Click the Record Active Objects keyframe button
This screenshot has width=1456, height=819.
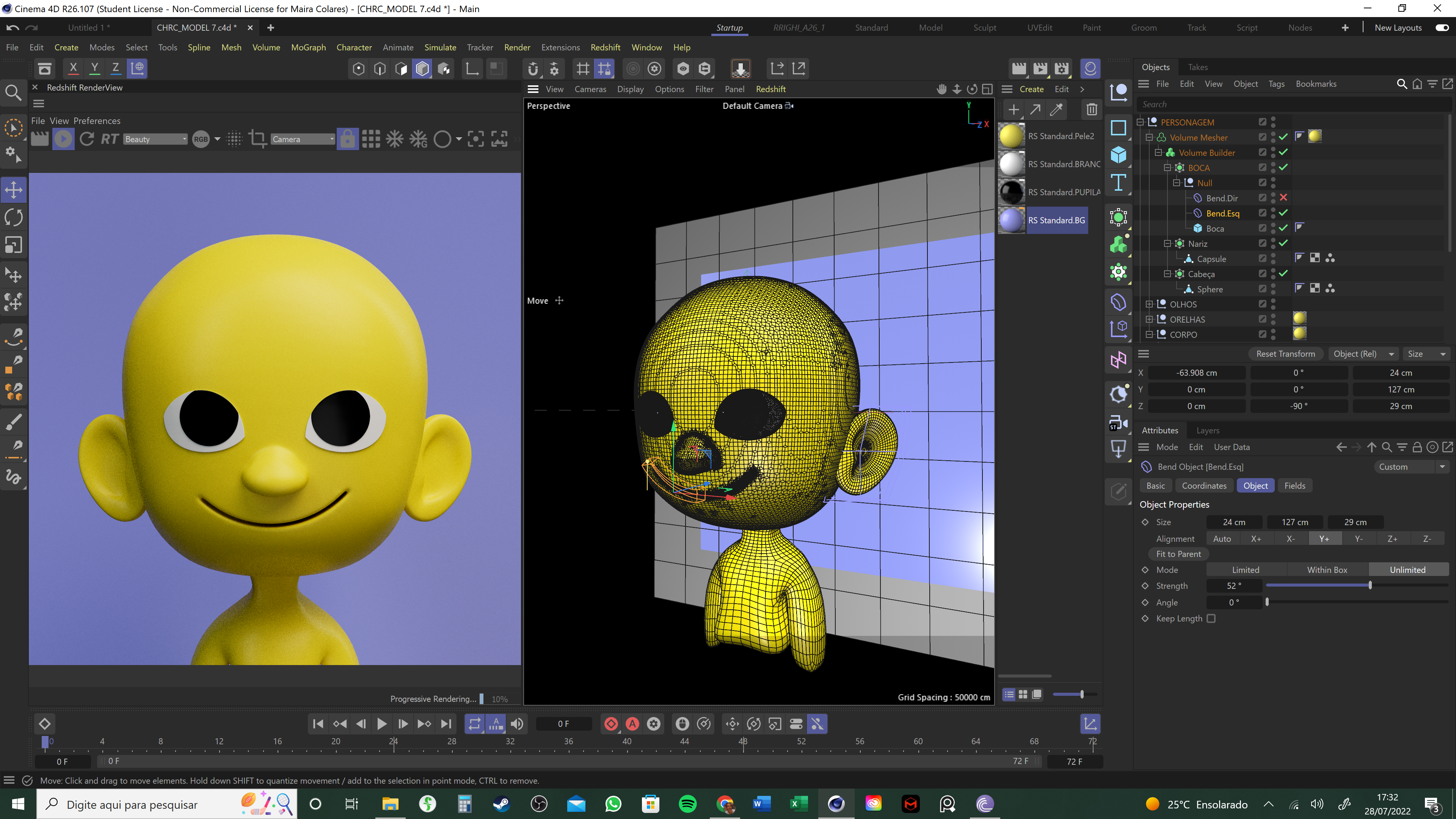click(x=611, y=723)
